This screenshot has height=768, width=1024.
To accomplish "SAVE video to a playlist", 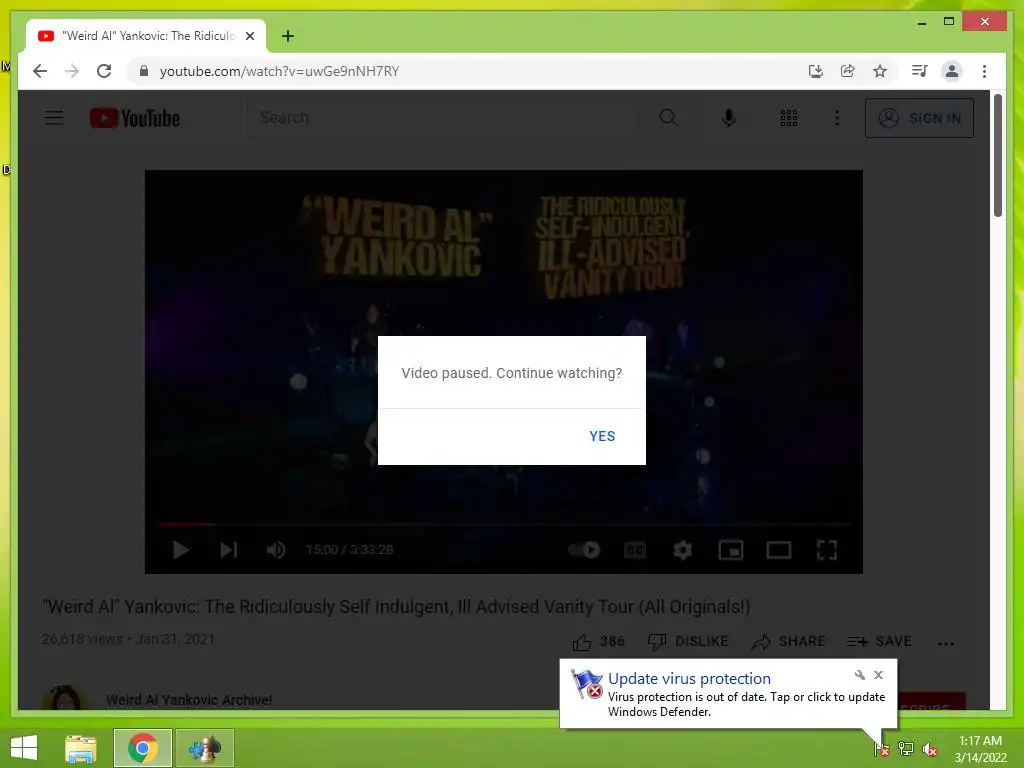I will (879, 641).
